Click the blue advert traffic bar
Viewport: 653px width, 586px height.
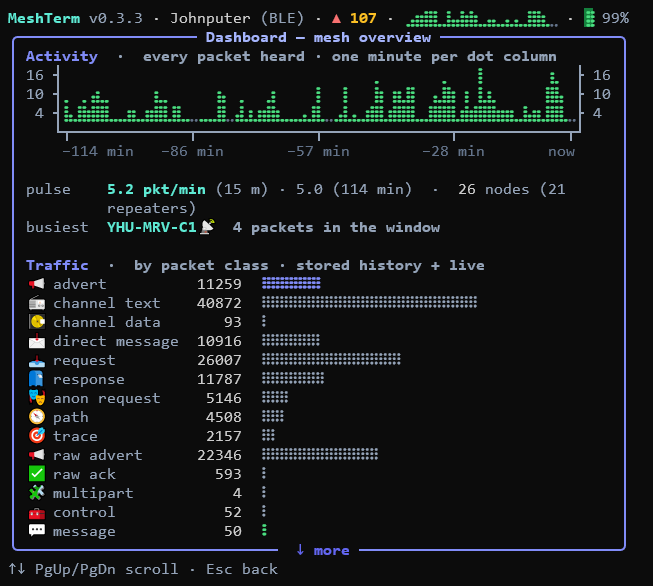click(291, 284)
